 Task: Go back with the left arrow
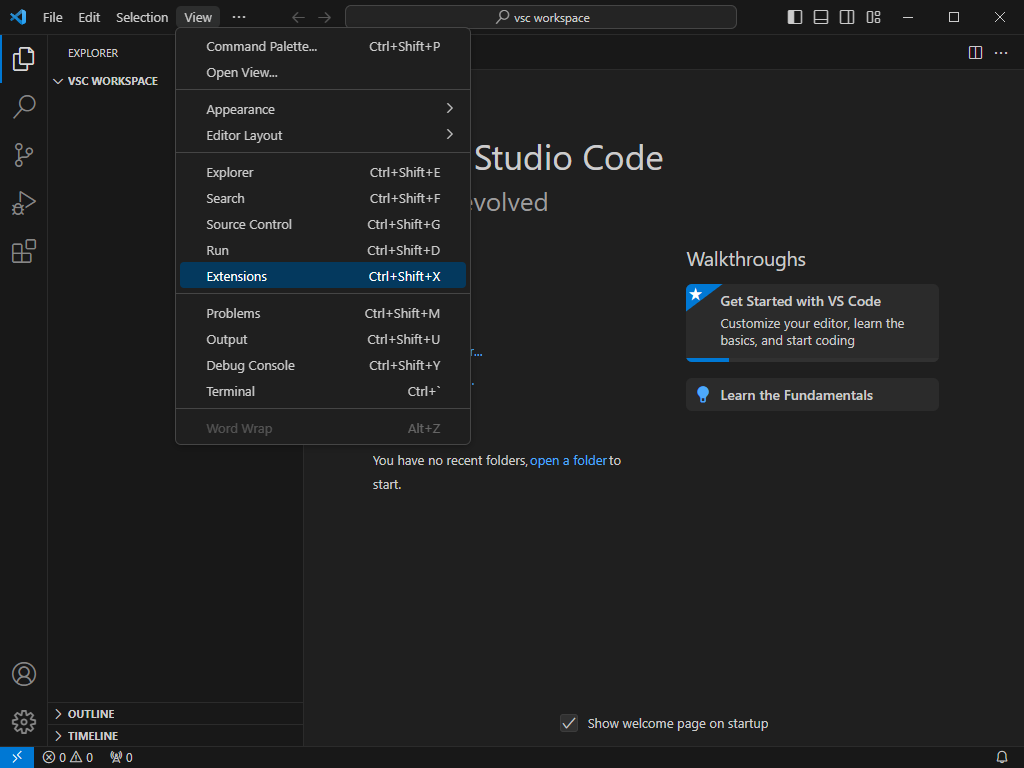(298, 18)
